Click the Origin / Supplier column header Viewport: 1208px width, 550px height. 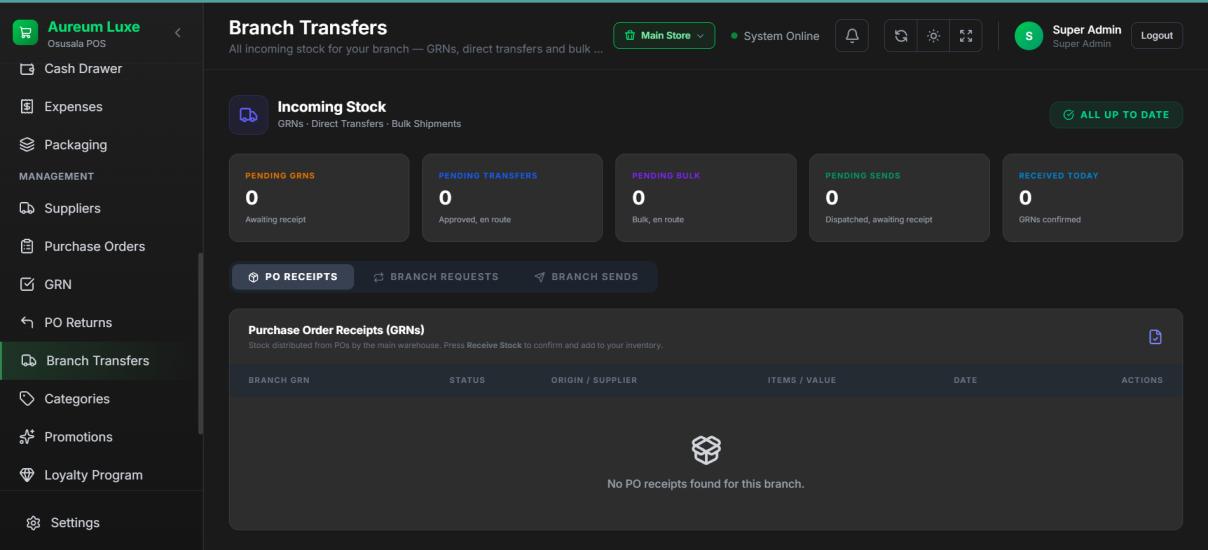(x=594, y=380)
